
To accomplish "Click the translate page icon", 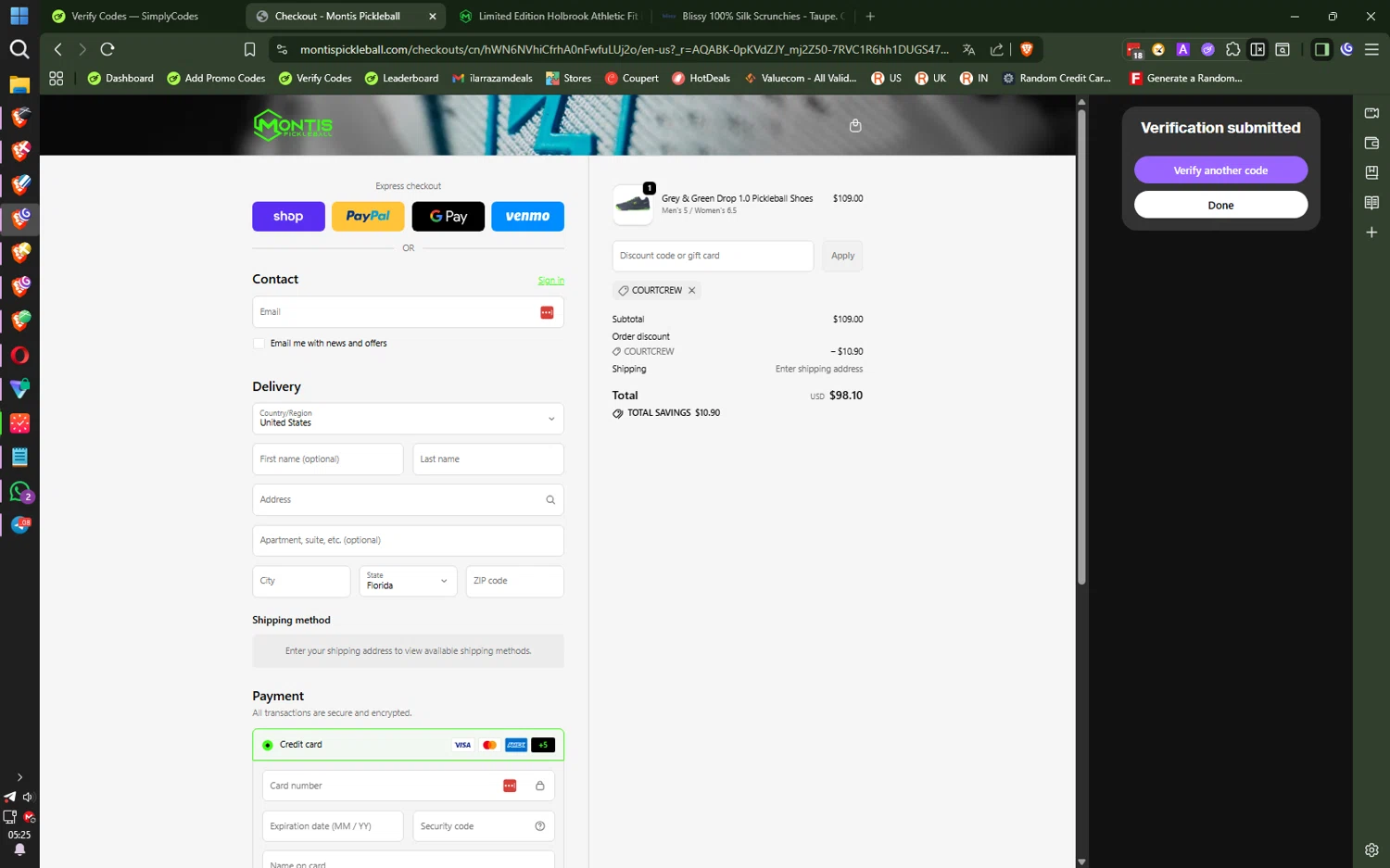I will [968, 49].
